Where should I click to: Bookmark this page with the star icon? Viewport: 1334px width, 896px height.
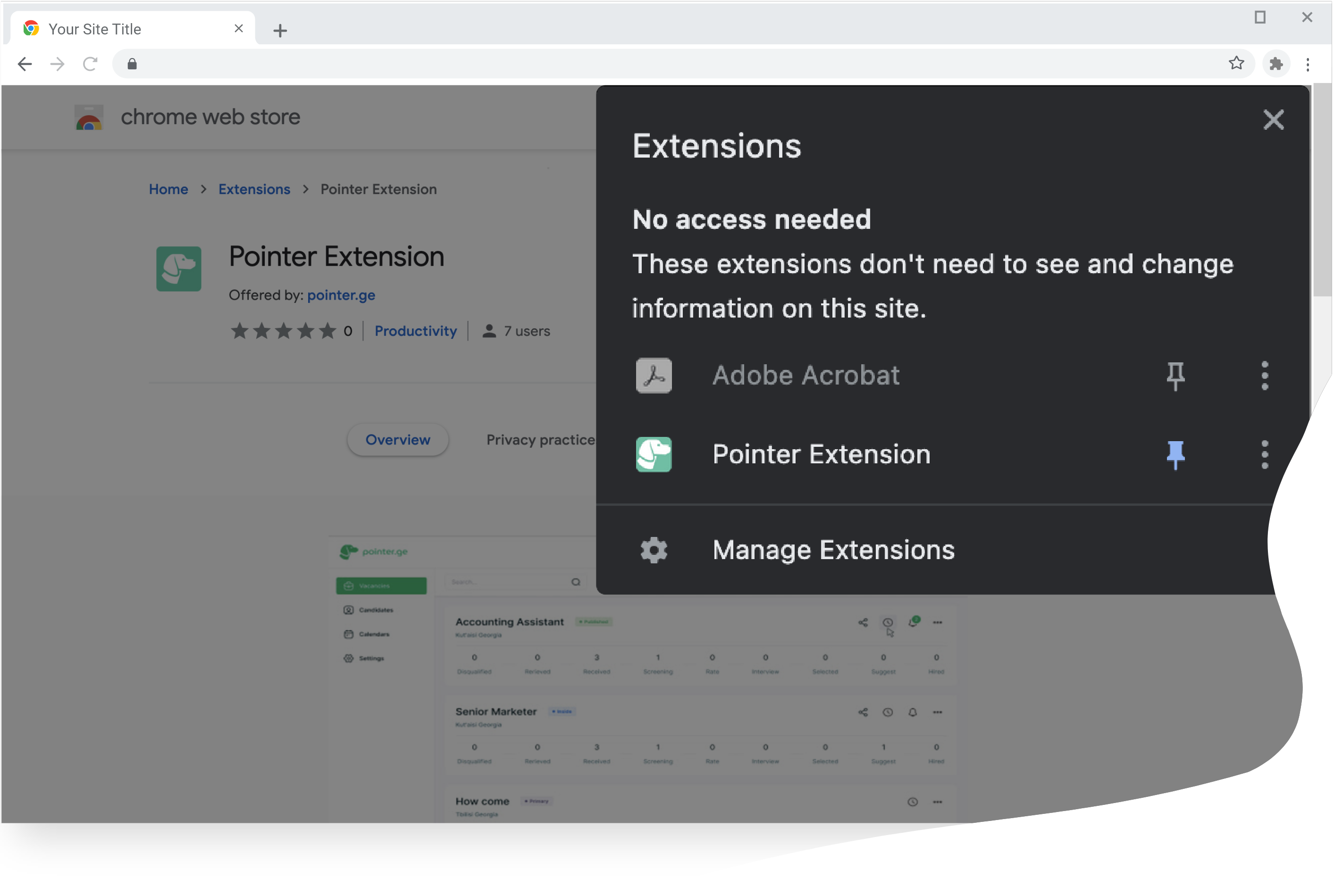pyautogui.click(x=1237, y=63)
